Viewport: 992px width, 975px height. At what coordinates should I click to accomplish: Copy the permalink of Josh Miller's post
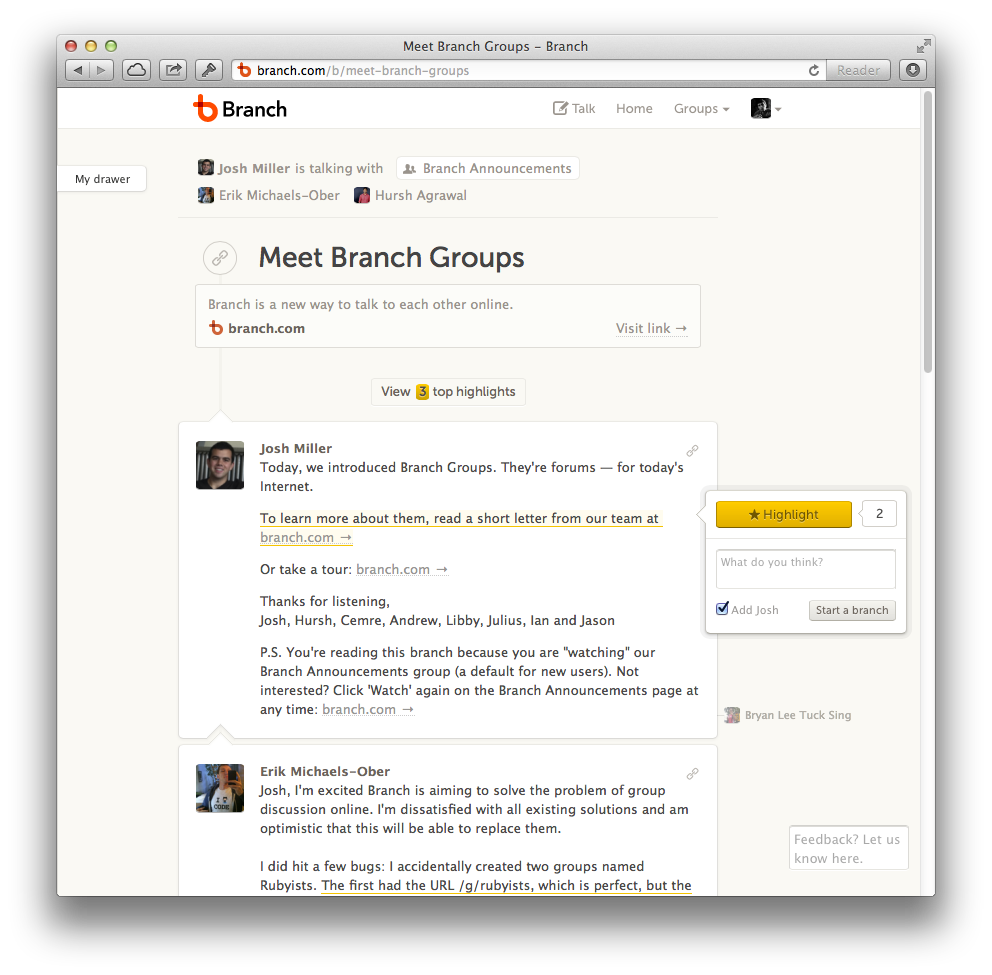coord(693,450)
